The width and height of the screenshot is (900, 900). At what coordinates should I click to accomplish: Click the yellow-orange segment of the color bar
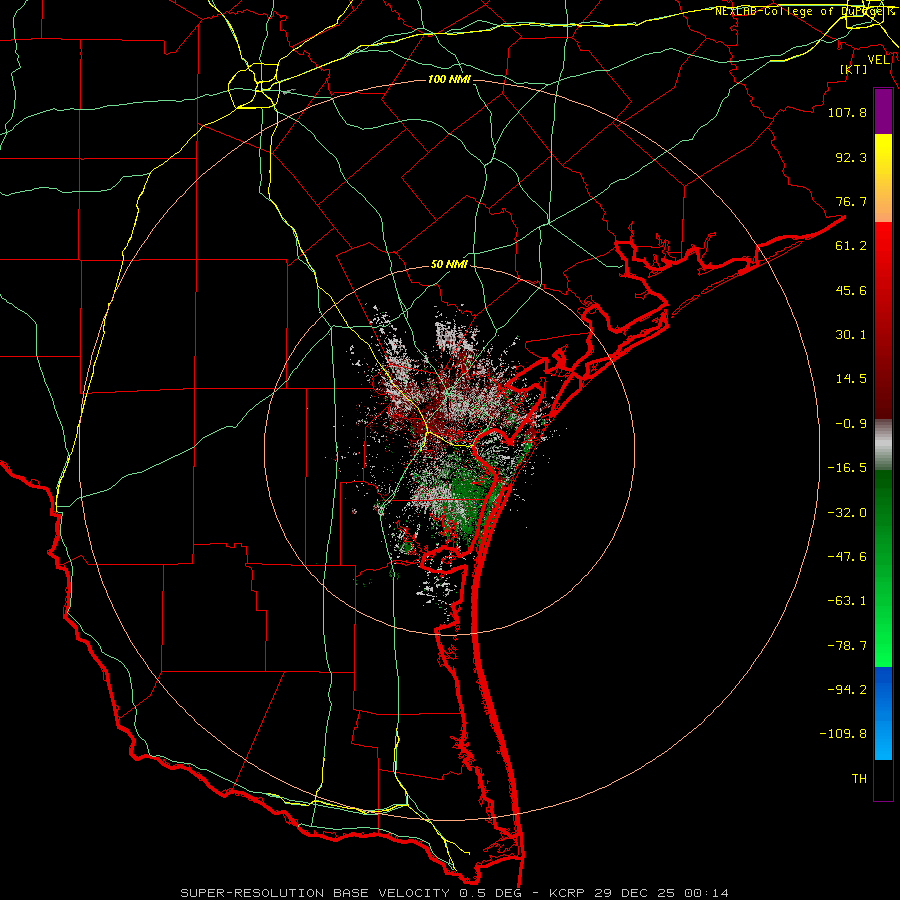coord(883,178)
